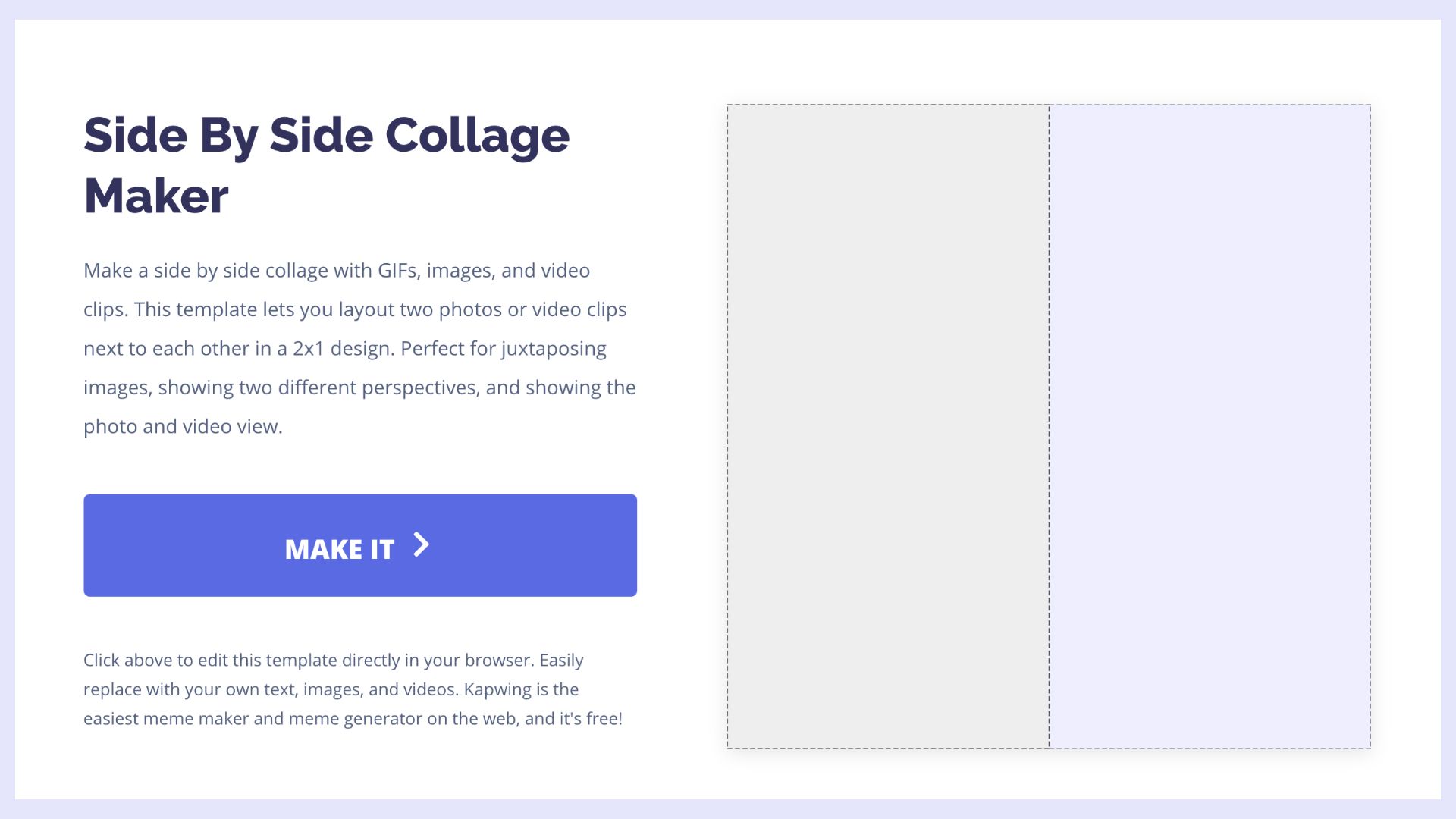Click the "photo and video view." line
This screenshot has height=819, width=1456.
tap(183, 427)
